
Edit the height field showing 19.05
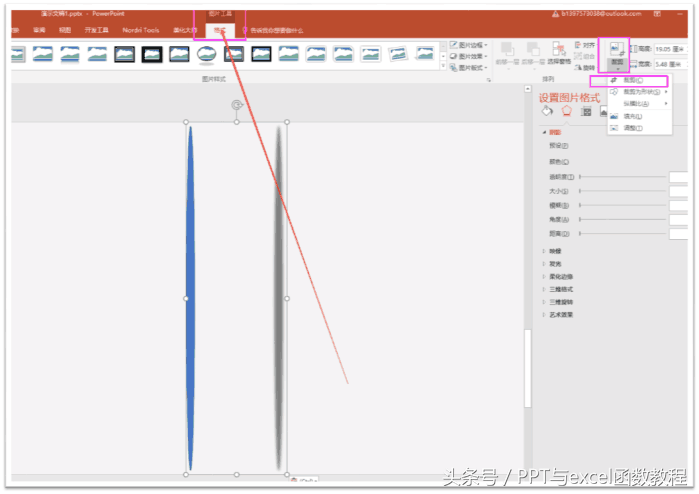pyautogui.click(x=670, y=49)
